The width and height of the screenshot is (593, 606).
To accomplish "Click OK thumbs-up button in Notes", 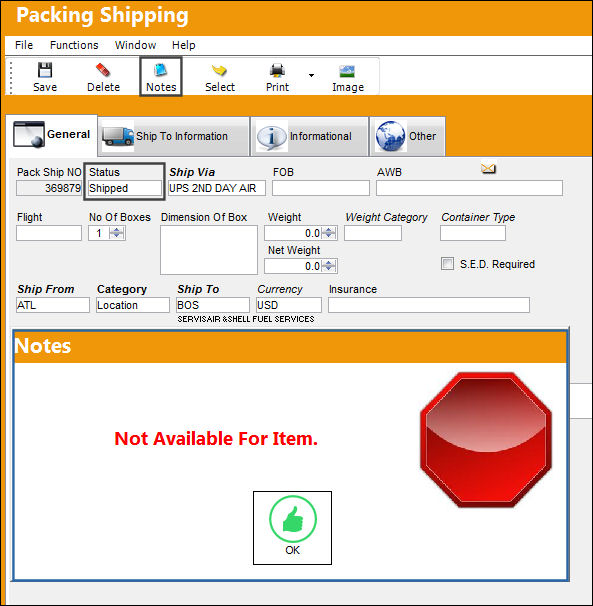I will coord(292,528).
